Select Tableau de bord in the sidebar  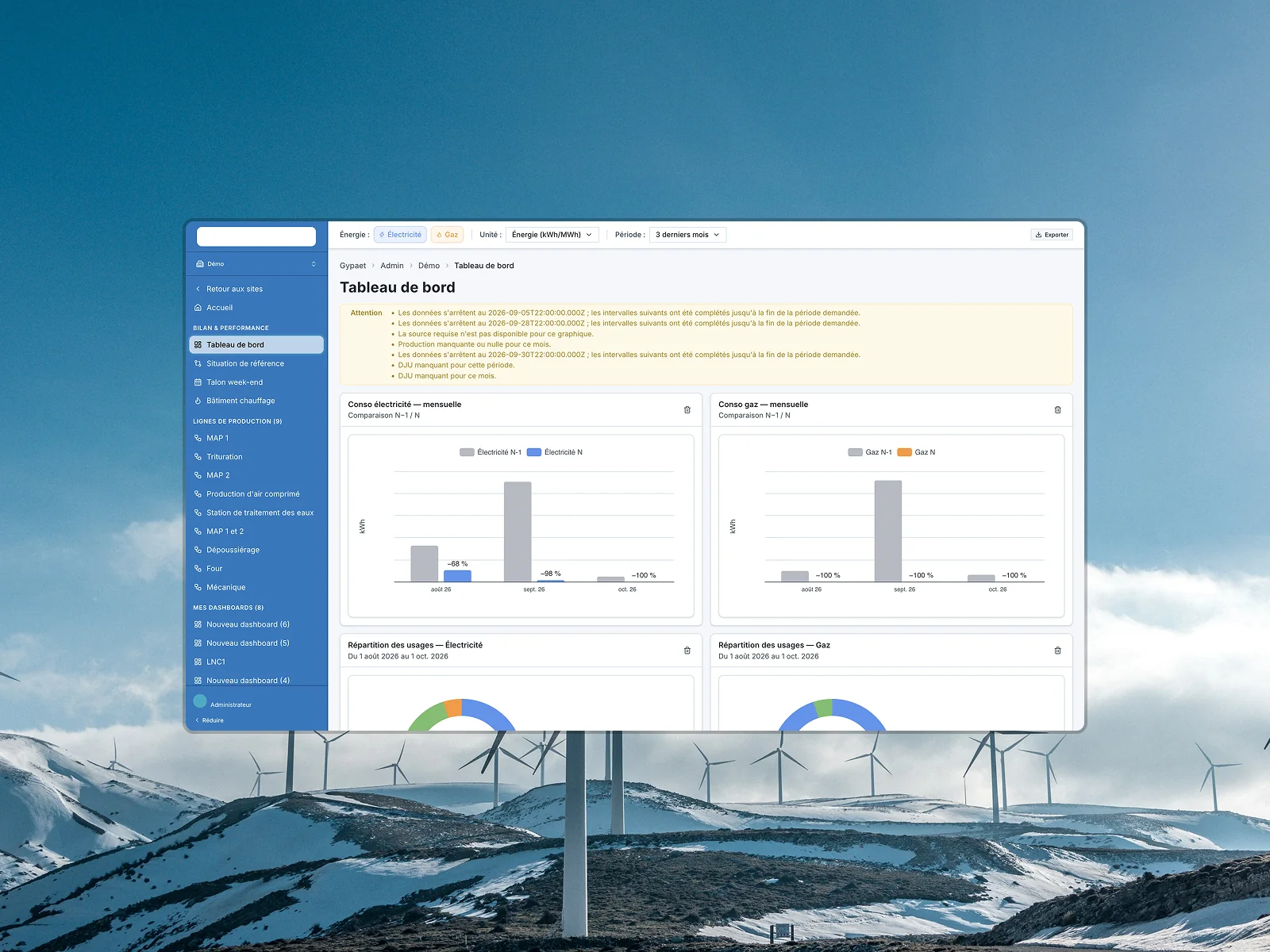256,345
